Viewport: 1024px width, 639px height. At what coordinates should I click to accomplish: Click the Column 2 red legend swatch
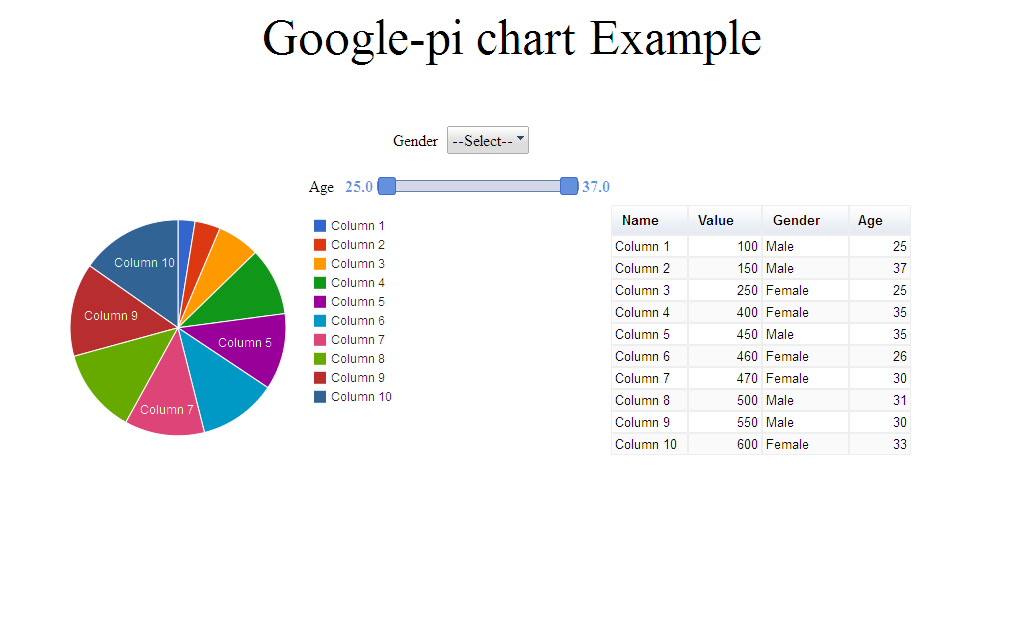click(320, 245)
